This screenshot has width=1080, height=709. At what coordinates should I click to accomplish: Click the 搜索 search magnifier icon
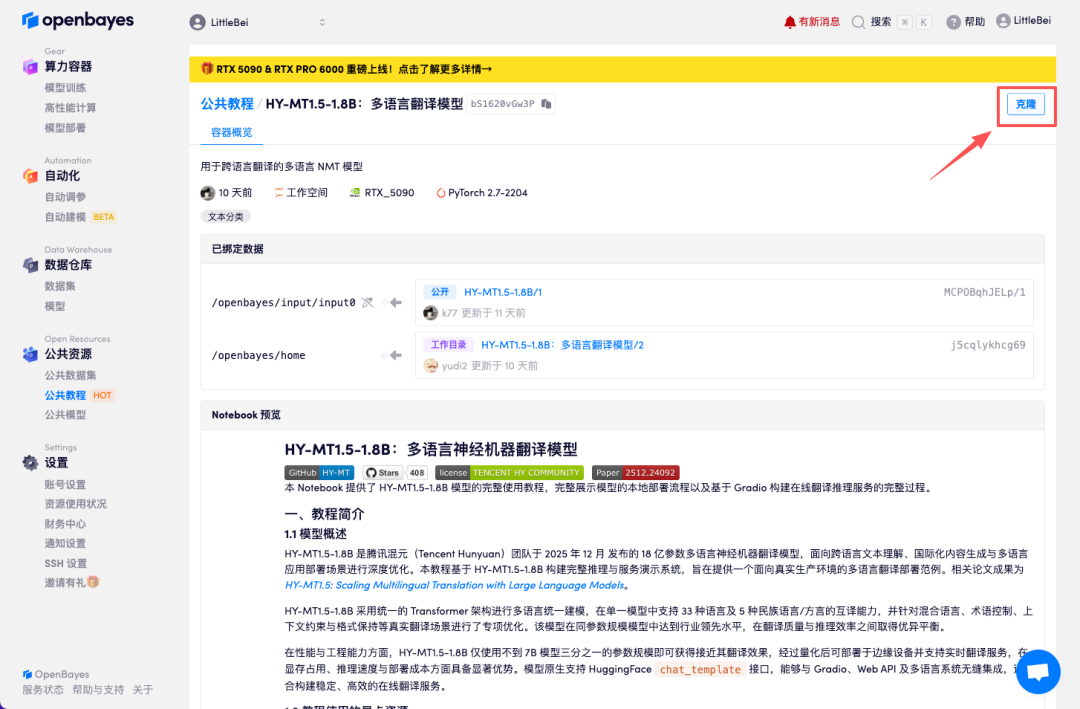(860, 20)
